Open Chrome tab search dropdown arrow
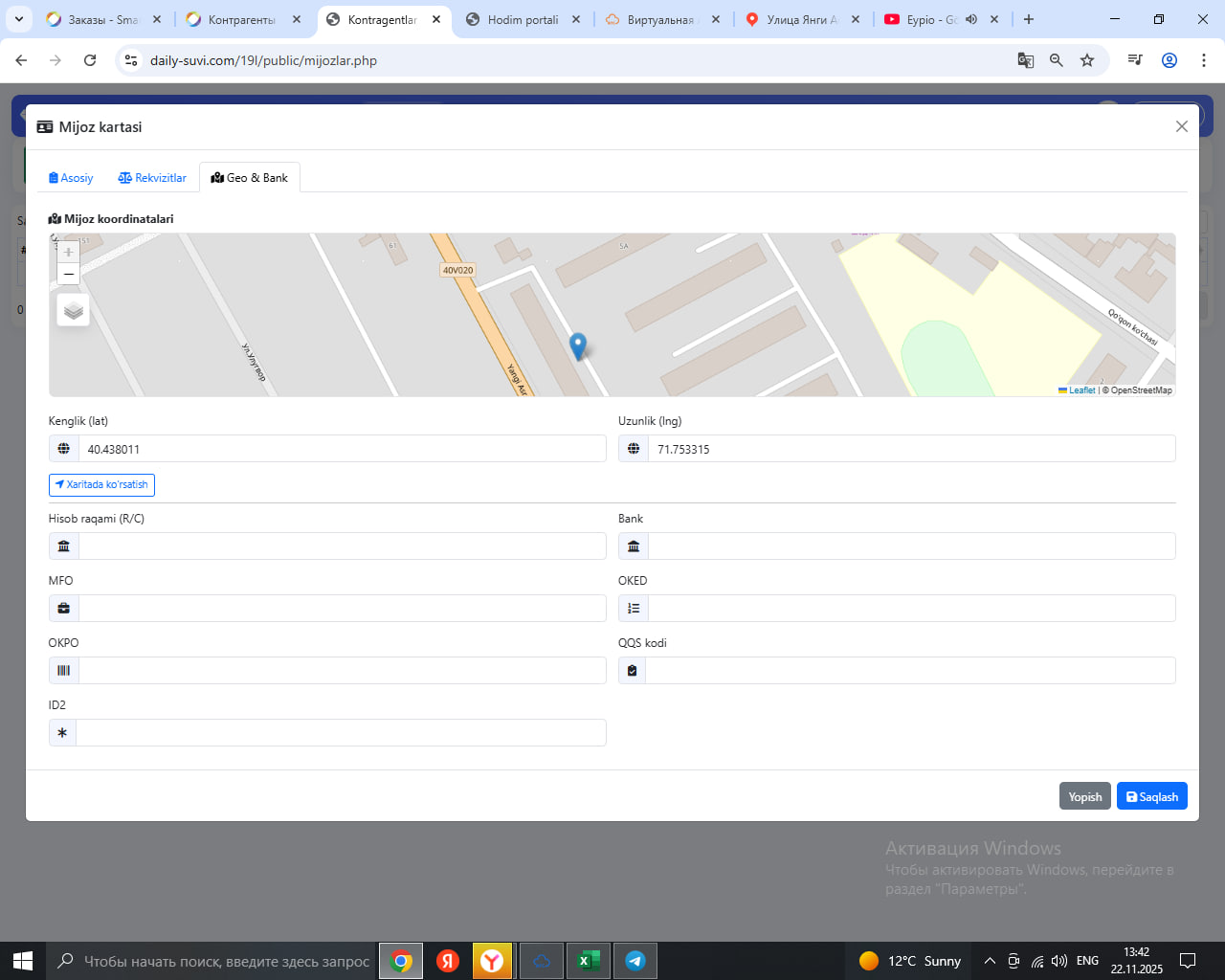1225x980 pixels. [19, 19]
